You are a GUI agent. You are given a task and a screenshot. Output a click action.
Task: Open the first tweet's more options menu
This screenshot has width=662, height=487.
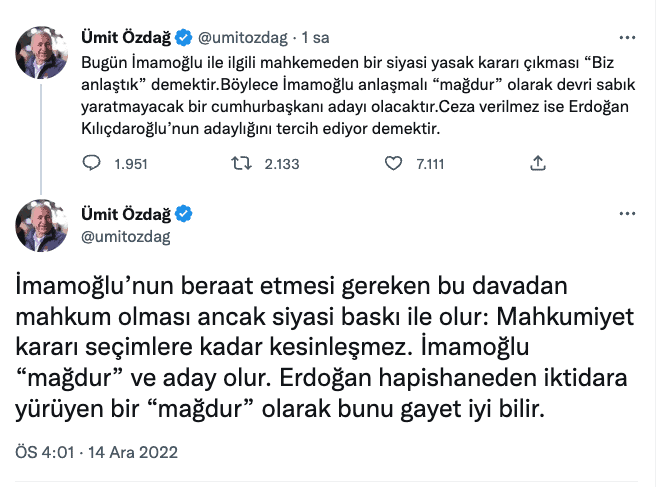(625, 40)
